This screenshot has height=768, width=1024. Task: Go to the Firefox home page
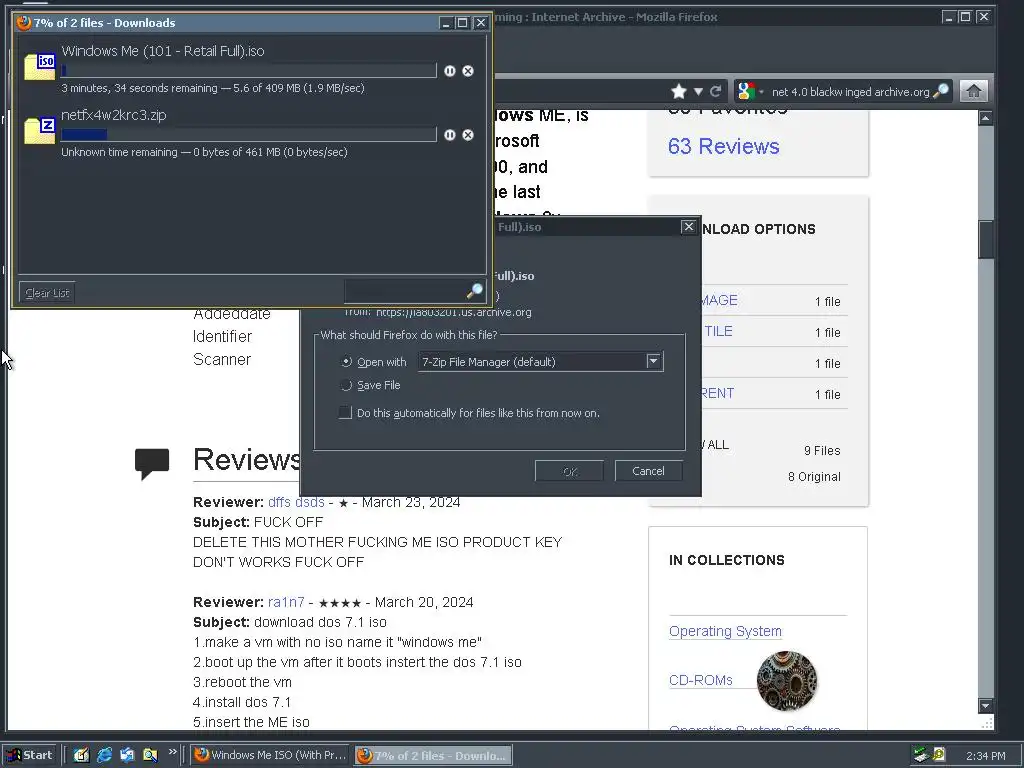[974, 91]
